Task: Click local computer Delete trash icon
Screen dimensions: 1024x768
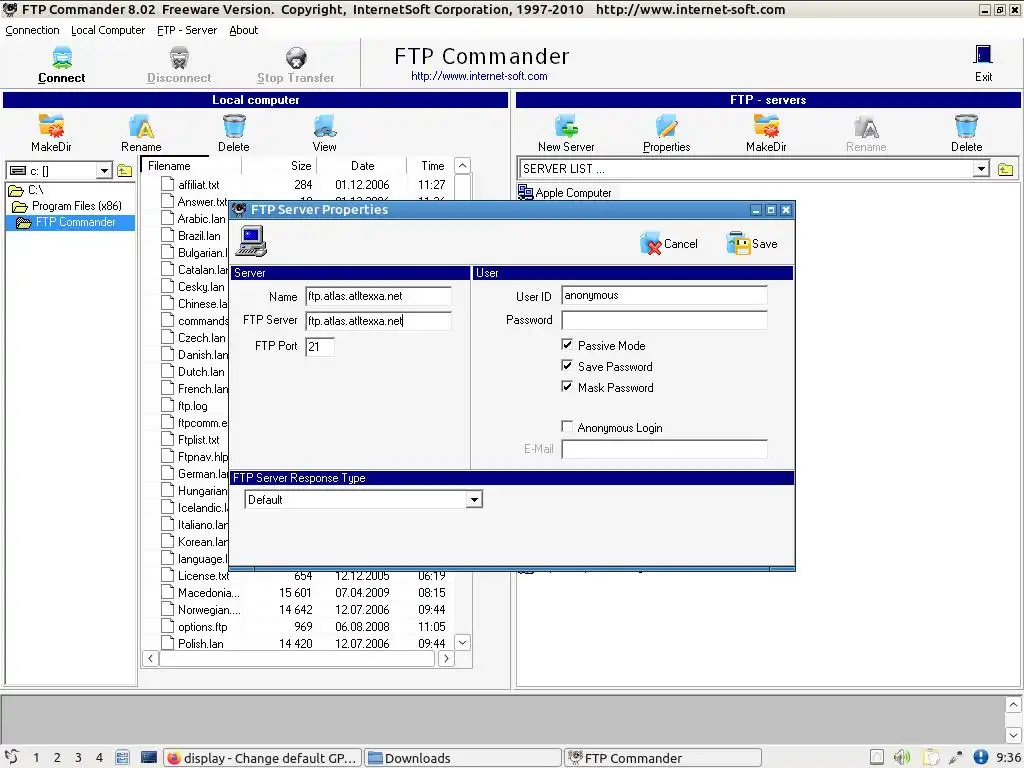Action: tap(234, 126)
